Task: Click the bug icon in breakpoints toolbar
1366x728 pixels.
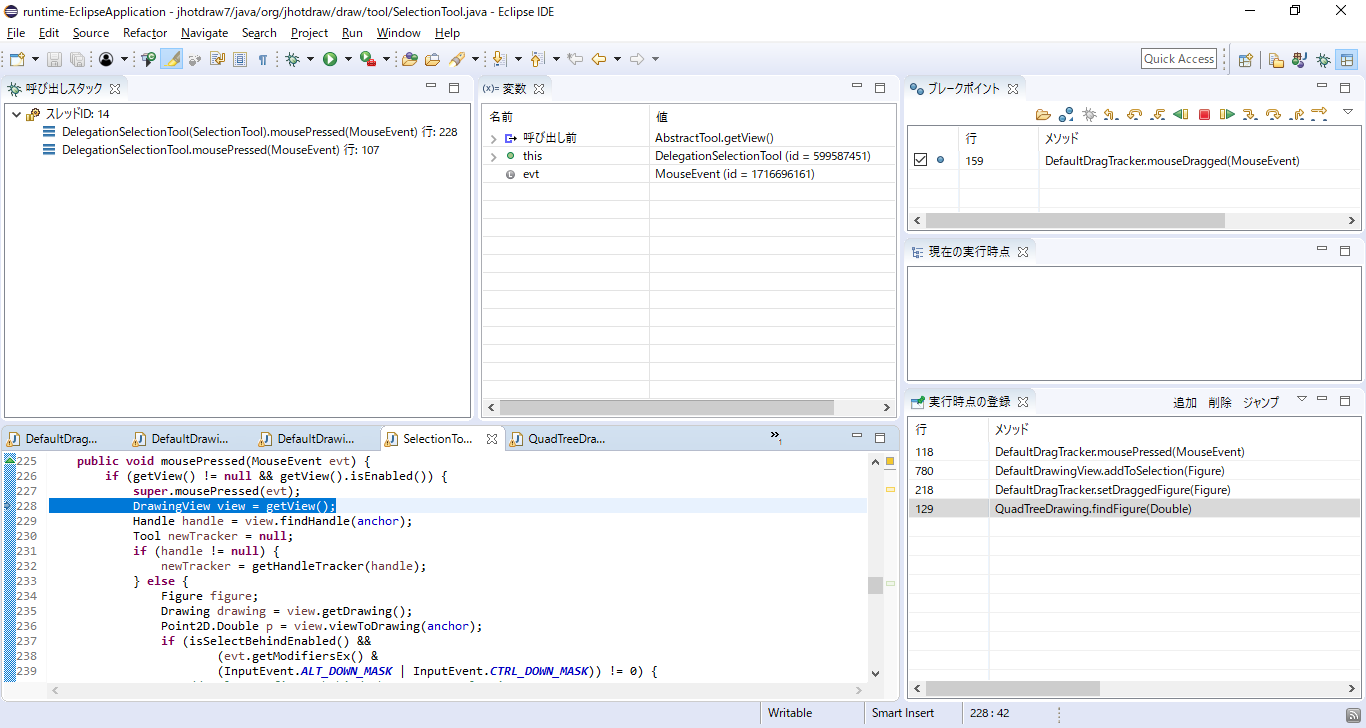Action: (1089, 115)
